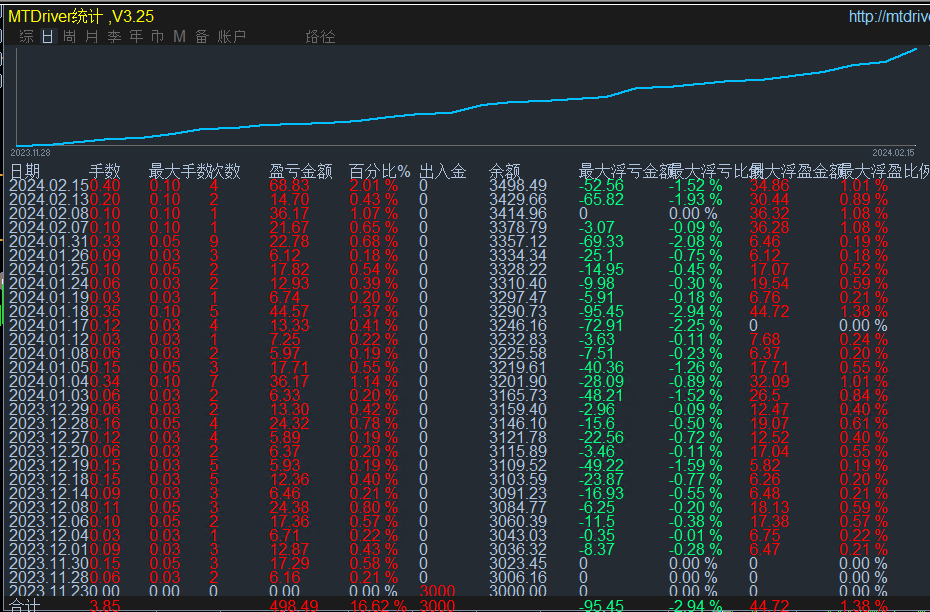Click the total percentage 16.62 %
This screenshot has height=612, width=930.
[378, 606]
